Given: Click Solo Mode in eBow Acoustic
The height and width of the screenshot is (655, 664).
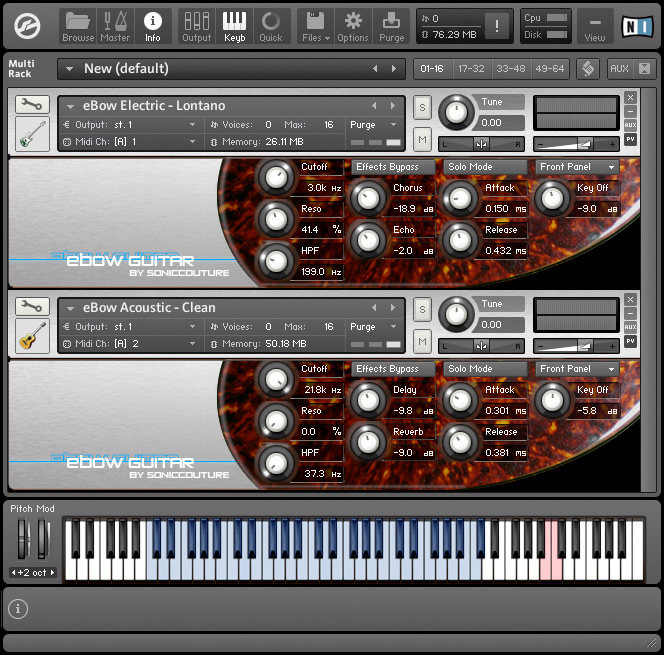Looking at the screenshot, I should (485, 369).
